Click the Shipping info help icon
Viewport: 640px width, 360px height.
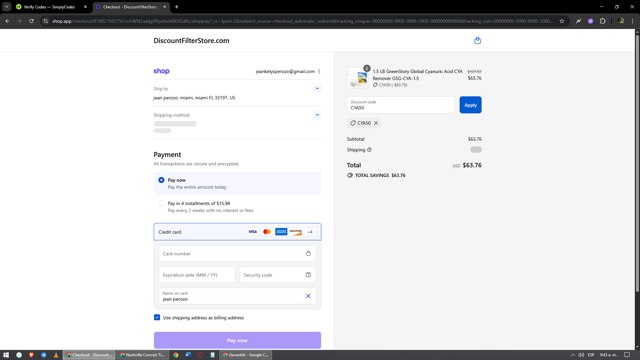pyautogui.click(x=369, y=150)
